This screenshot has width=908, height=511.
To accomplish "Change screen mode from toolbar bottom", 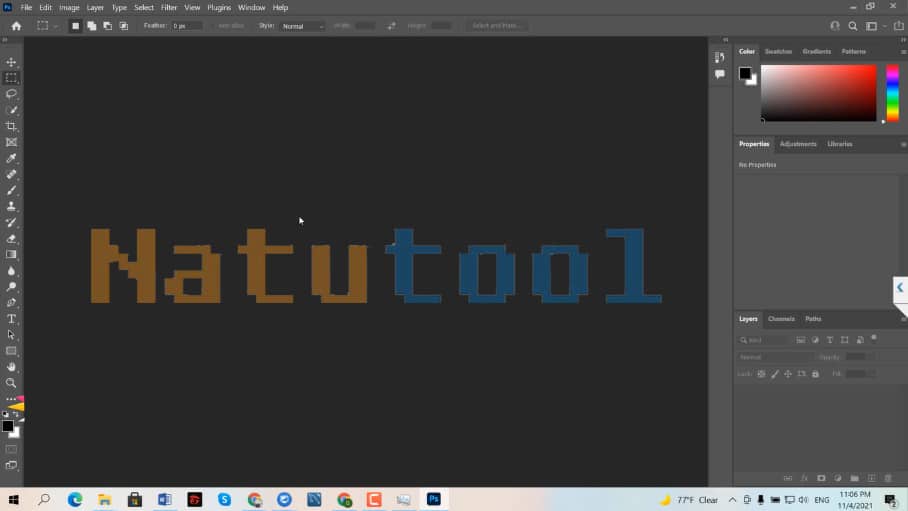I will pyautogui.click(x=11, y=465).
